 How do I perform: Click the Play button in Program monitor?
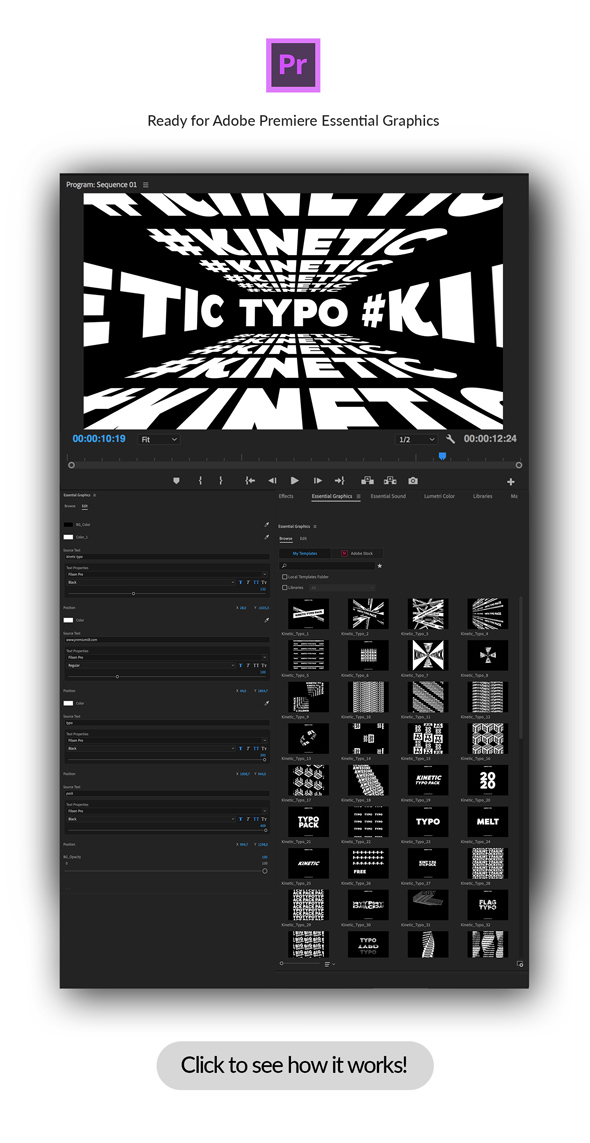pos(295,480)
